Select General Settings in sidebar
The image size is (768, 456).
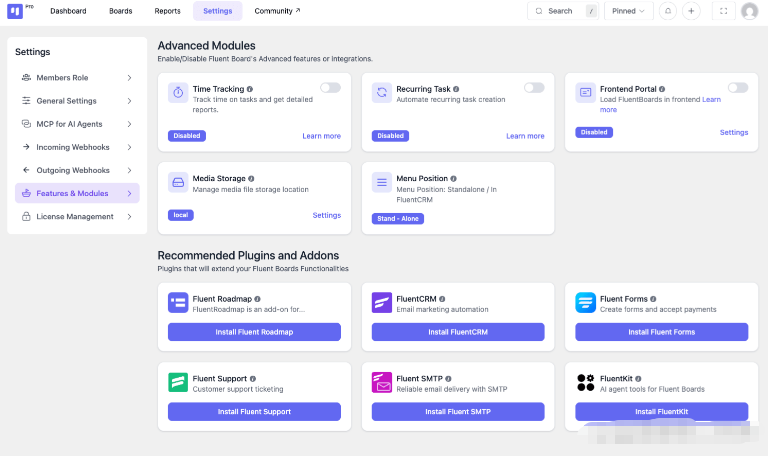(77, 101)
